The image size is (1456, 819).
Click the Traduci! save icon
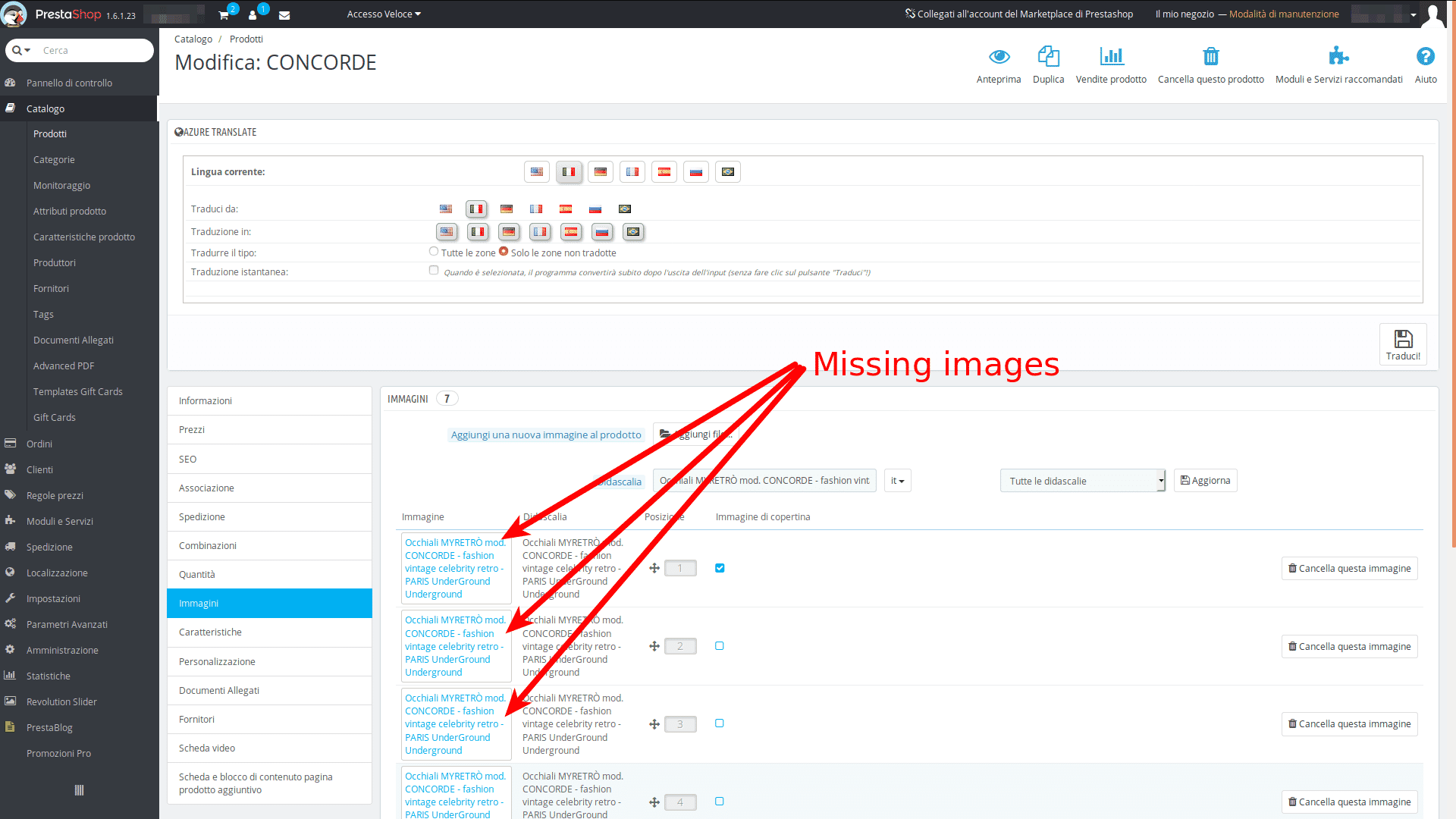[1402, 344]
